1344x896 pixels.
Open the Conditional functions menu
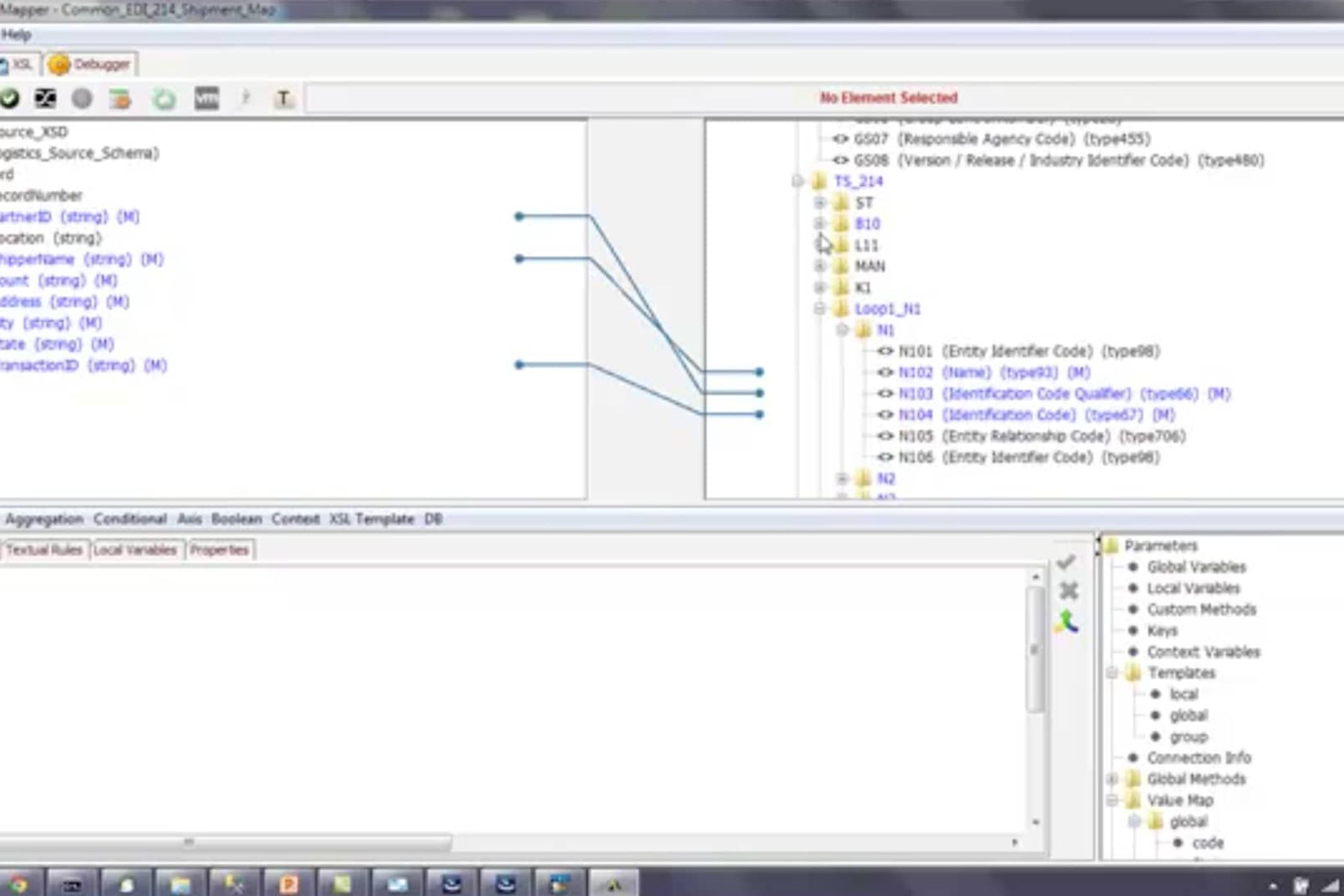pos(130,519)
